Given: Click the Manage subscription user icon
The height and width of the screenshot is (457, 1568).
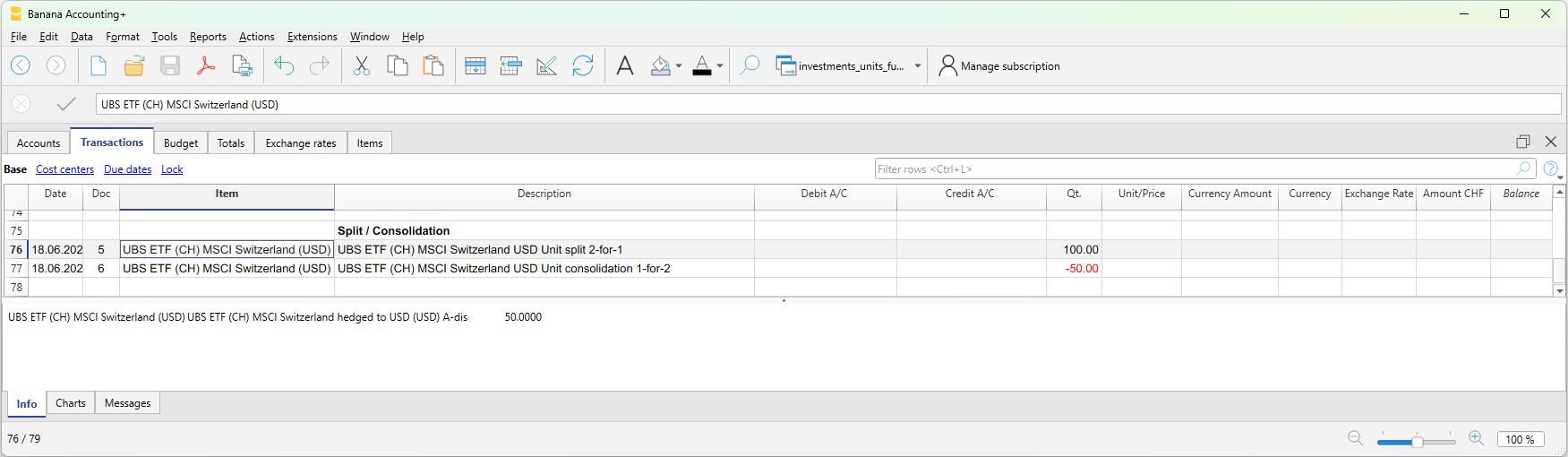Looking at the screenshot, I should pyautogui.click(x=947, y=65).
